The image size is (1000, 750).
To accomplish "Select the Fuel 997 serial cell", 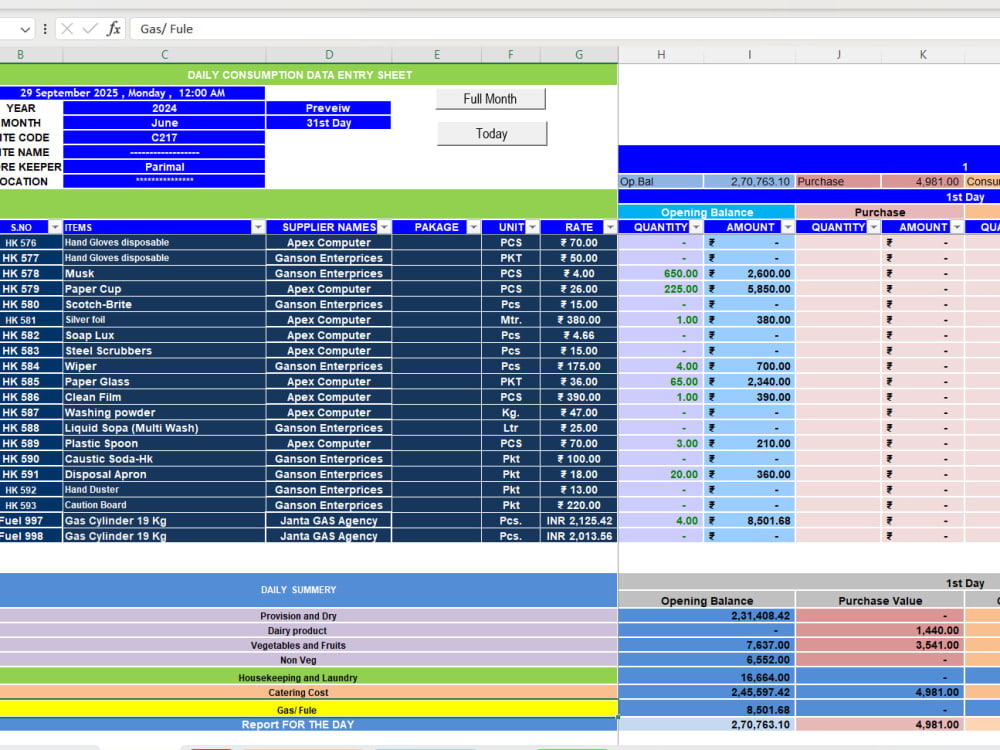I will (x=31, y=520).
